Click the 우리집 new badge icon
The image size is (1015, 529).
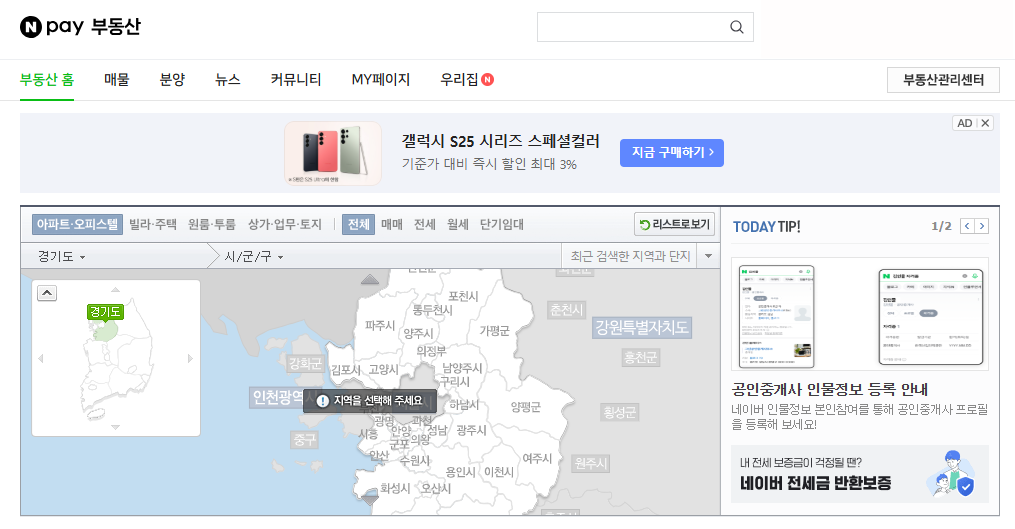(487, 80)
